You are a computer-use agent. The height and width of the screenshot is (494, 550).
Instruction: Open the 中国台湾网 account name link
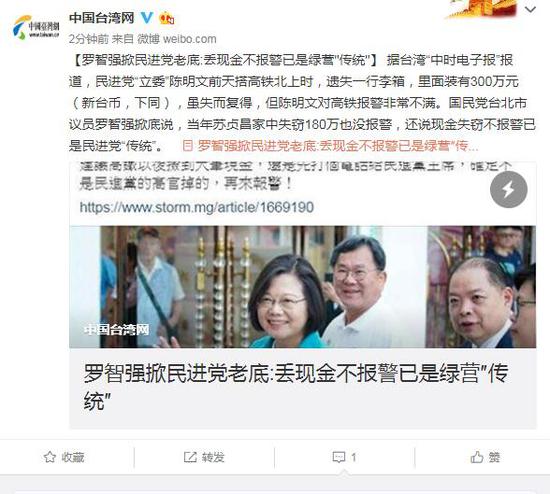coord(102,18)
